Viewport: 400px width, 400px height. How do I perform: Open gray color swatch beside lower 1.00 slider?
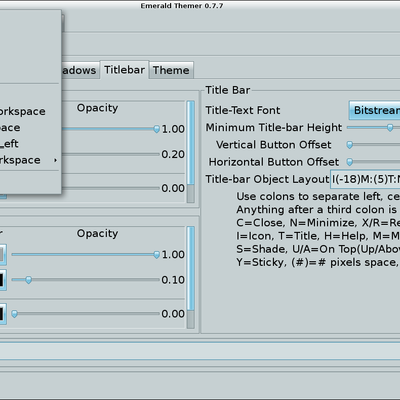click(x=2, y=255)
